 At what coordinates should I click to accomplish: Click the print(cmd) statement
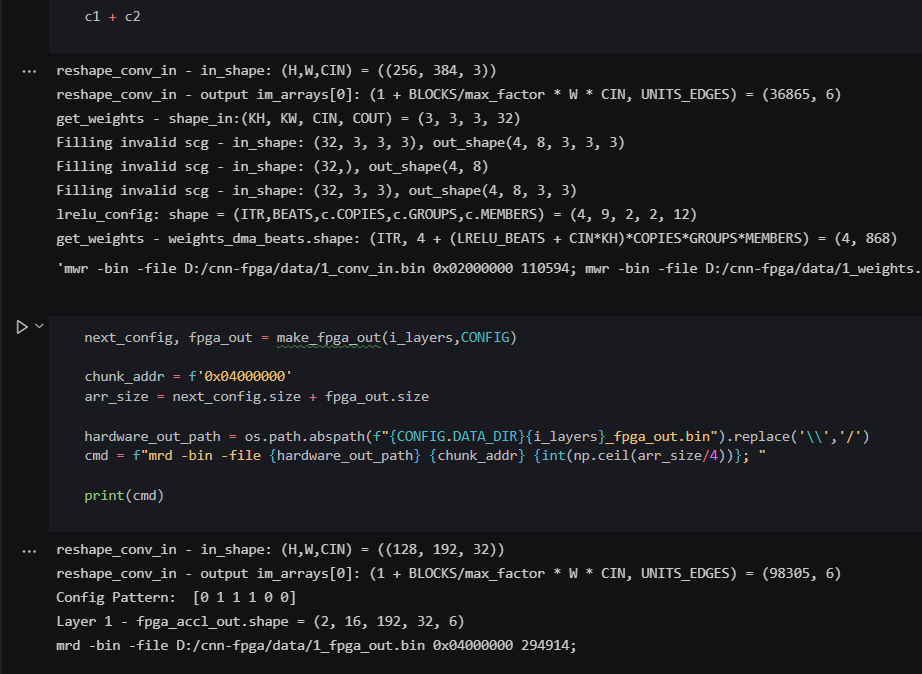[124, 494]
